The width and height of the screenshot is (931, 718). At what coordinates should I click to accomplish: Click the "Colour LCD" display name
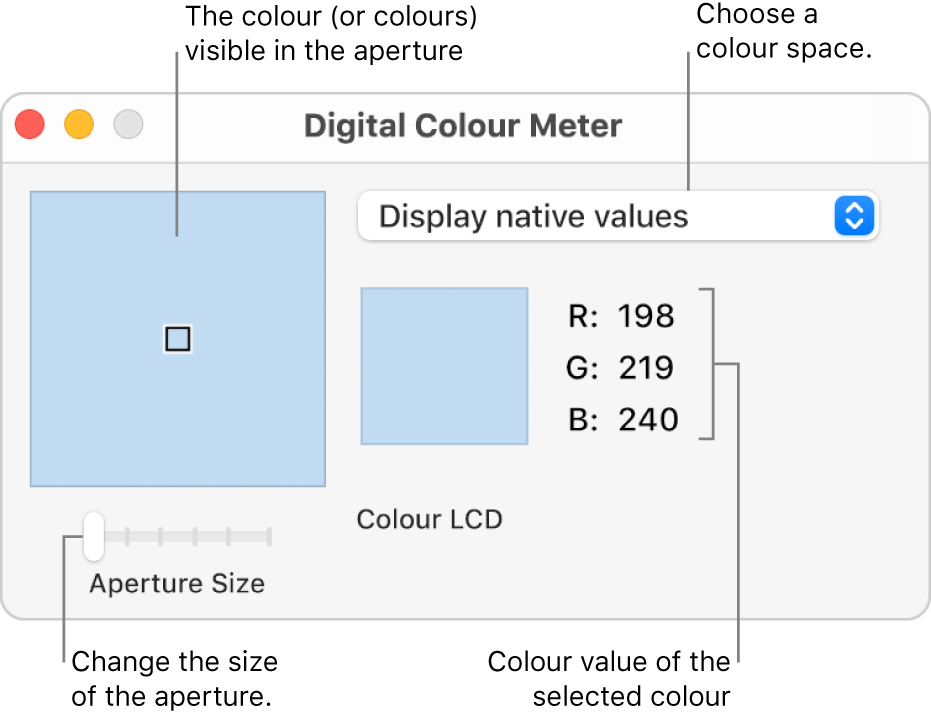[429, 519]
